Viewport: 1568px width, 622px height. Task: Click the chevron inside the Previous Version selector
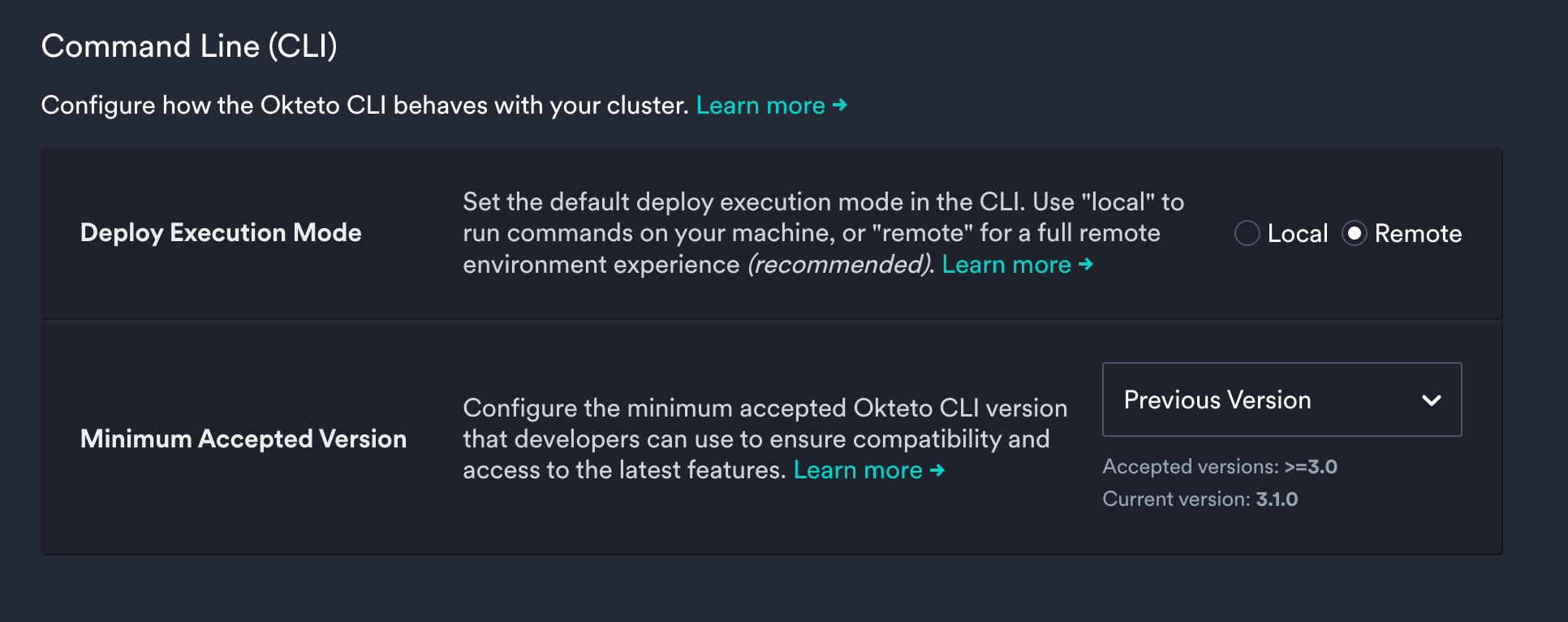coord(1432,400)
